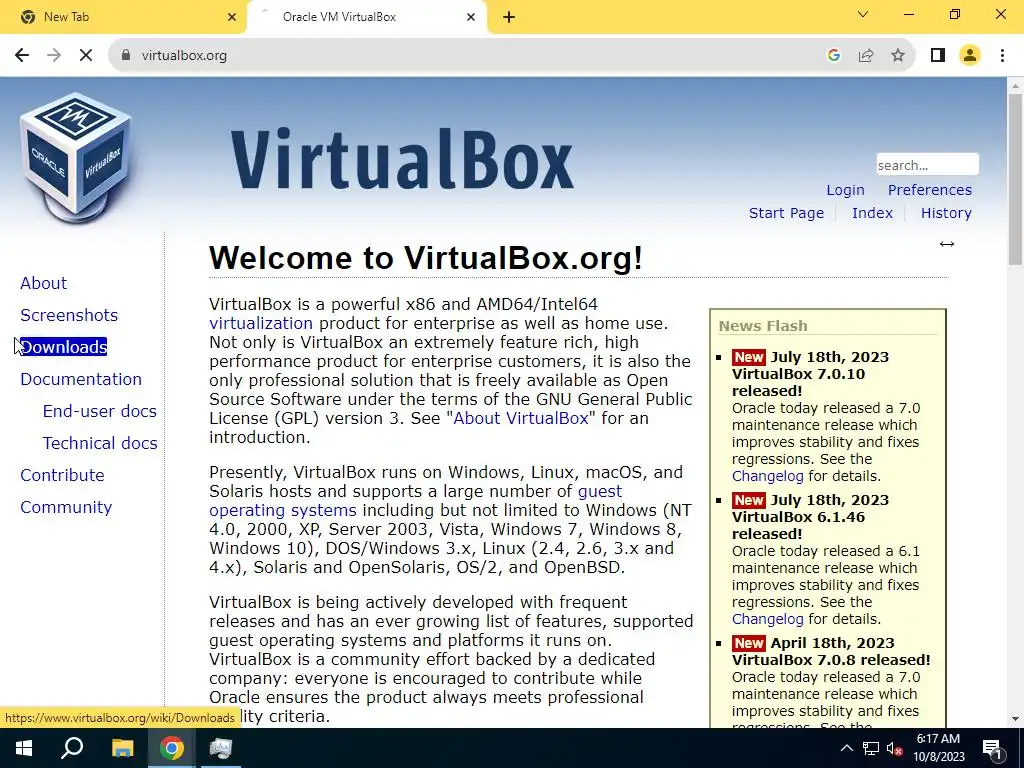Click the network tray icon

pyautogui.click(x=871, y=748)
